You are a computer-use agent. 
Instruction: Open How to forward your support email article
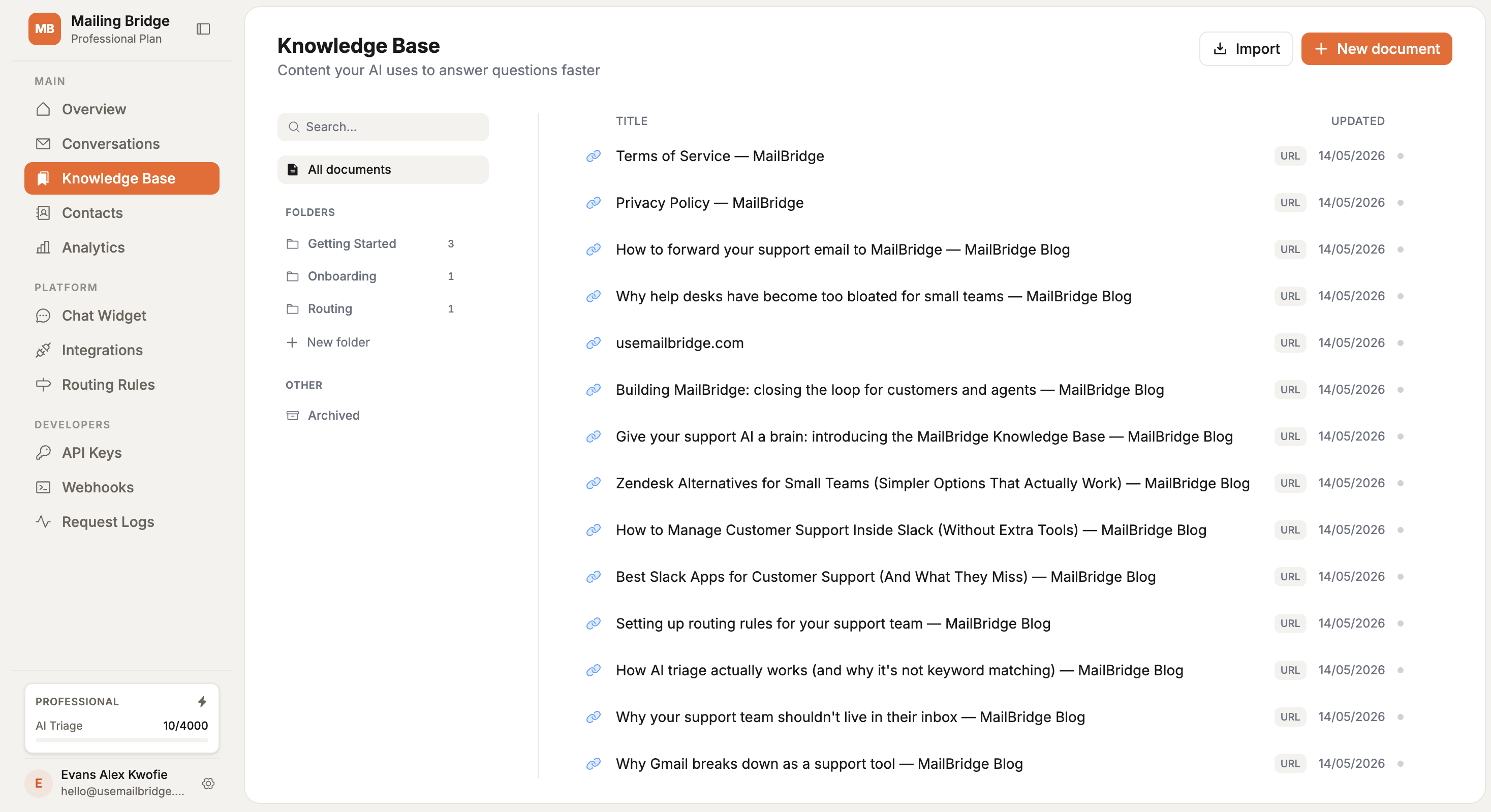tap(842, 249)
